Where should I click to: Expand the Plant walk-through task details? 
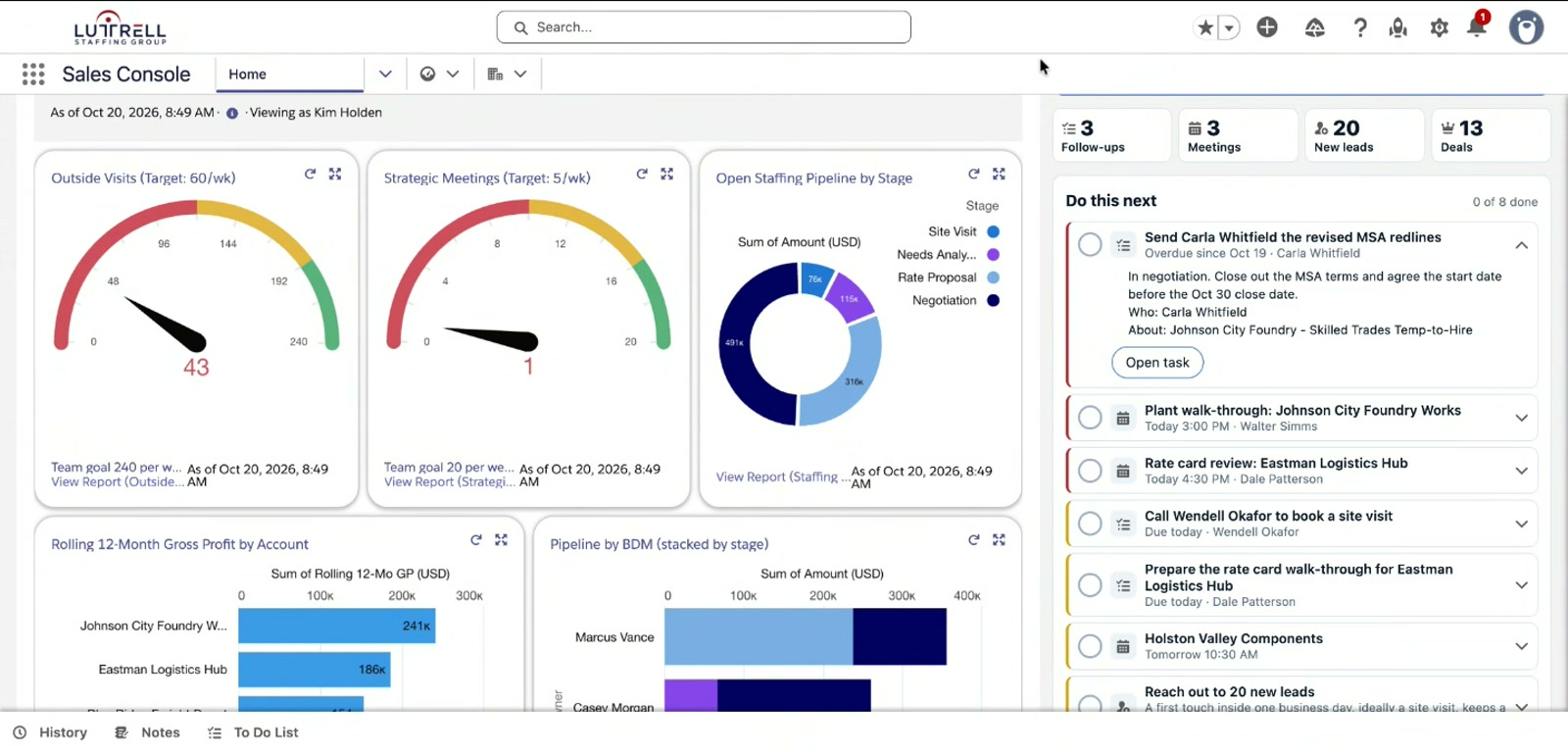click(1522, 418)
